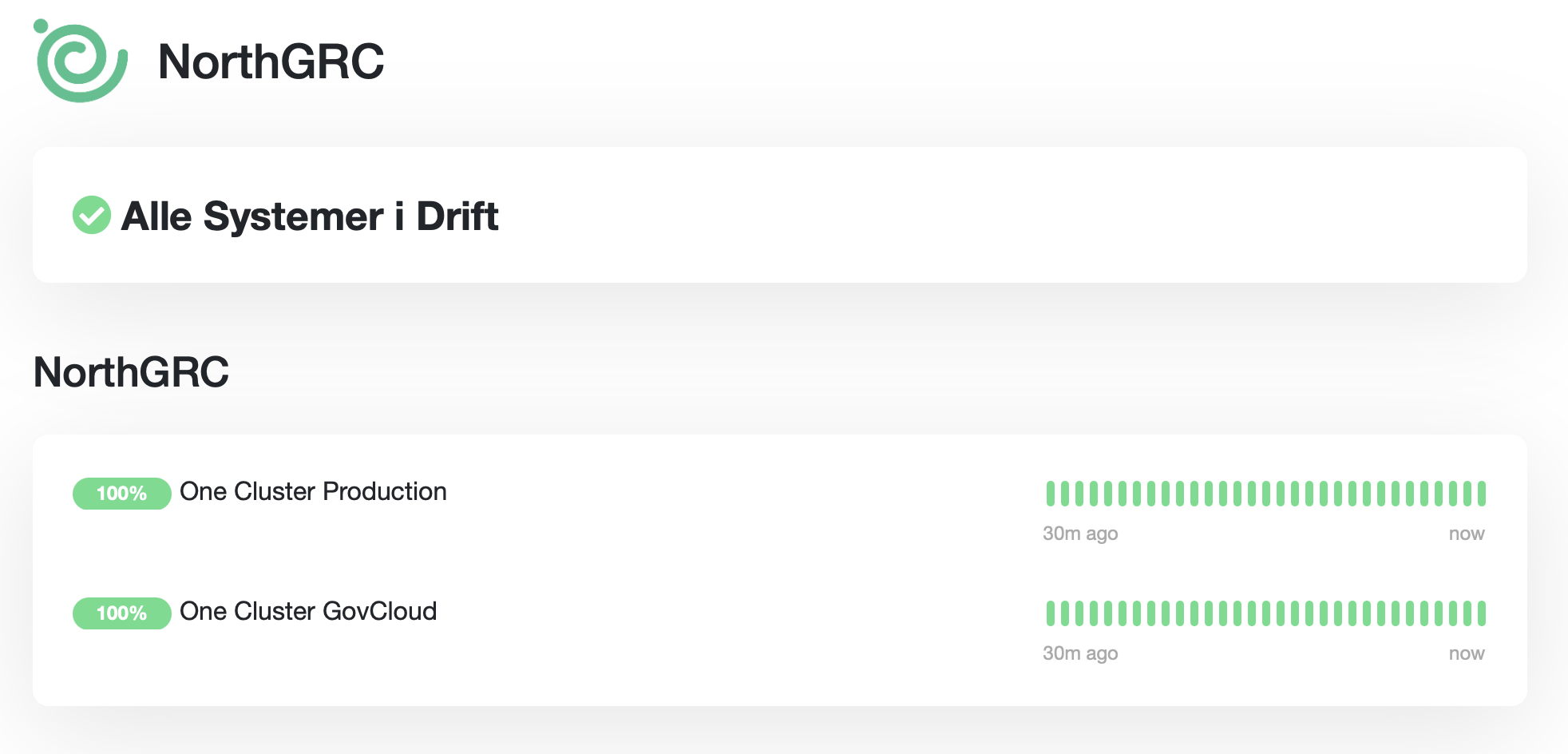Viewport: 1568px width, 754px height.
Task: Click the now label under One Cluster GovCloud
Action: (1467, 653)
